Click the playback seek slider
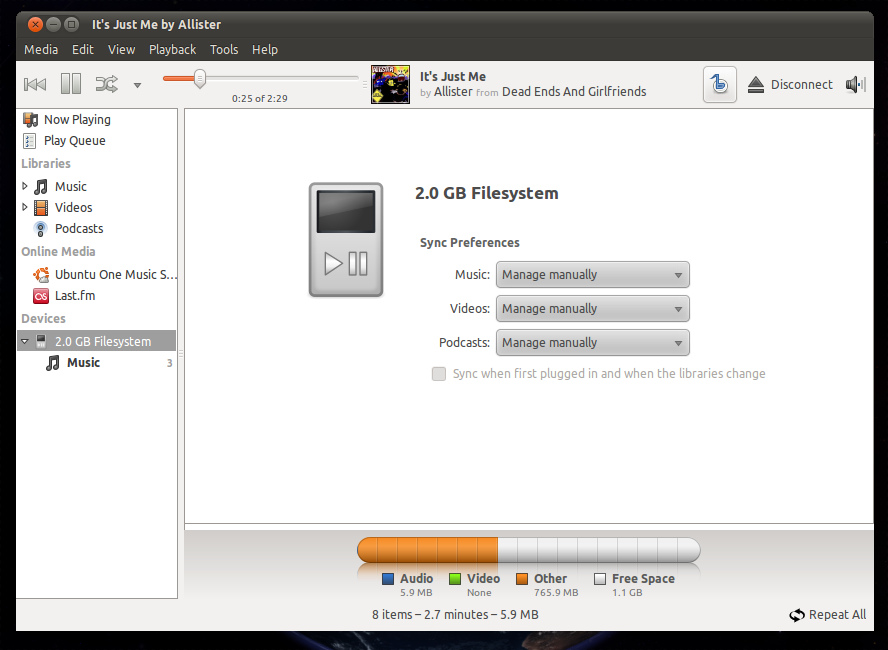Image resolution: width=888 pixels, height=650 pixels. [260, 78]
